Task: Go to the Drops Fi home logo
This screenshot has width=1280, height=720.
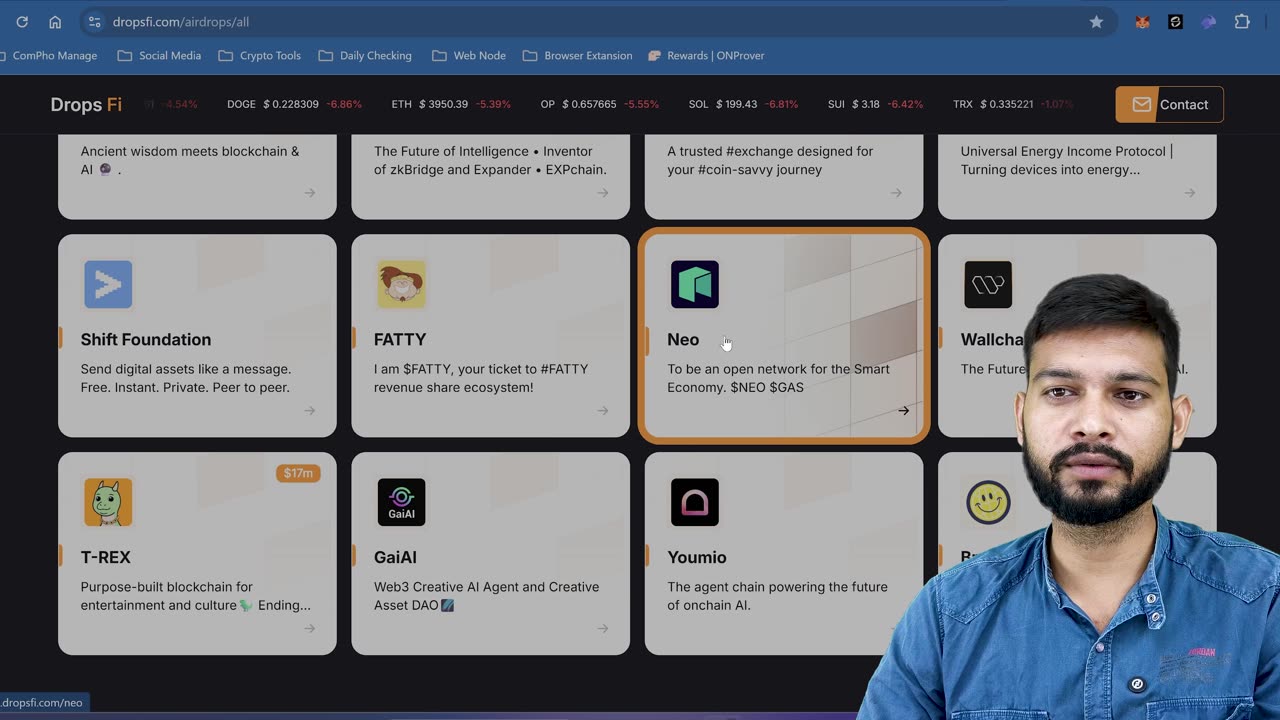Action: [x=86, y=104]
